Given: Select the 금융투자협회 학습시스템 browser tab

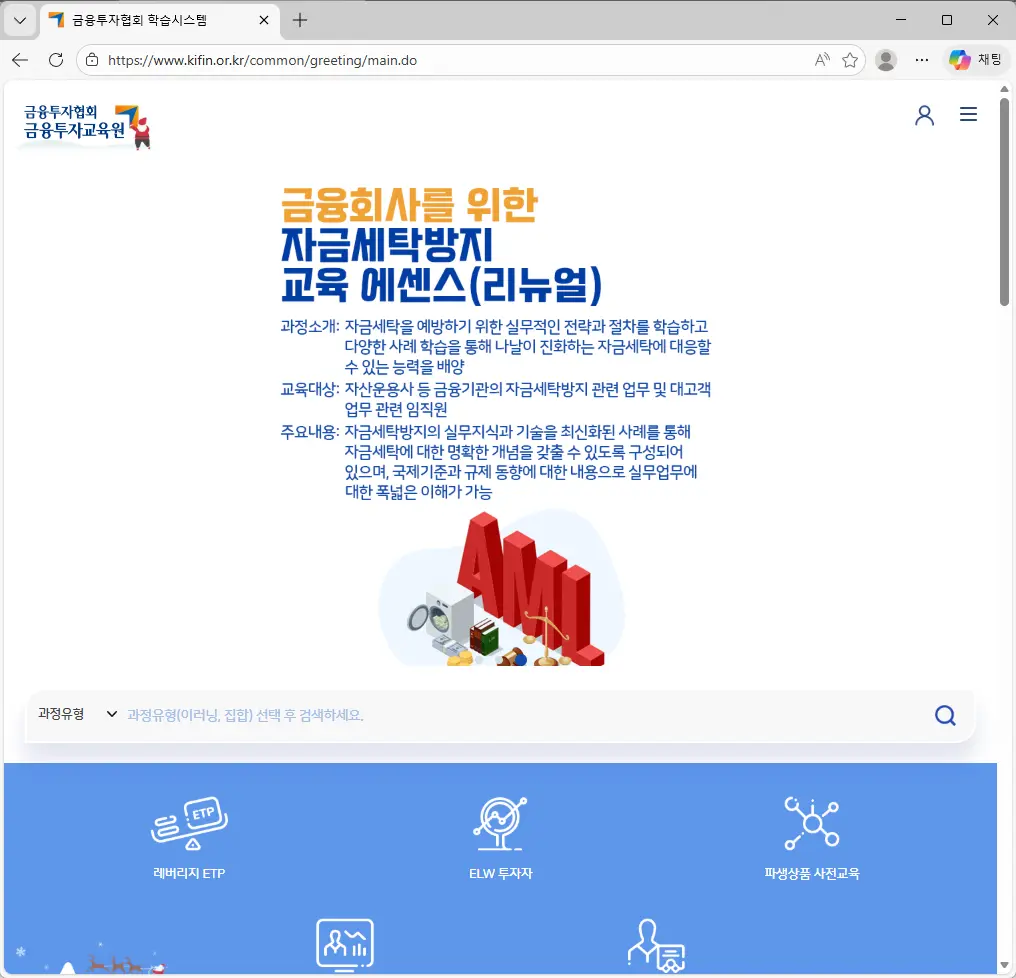Looking at the screenshot, I should tap(140, 19).
